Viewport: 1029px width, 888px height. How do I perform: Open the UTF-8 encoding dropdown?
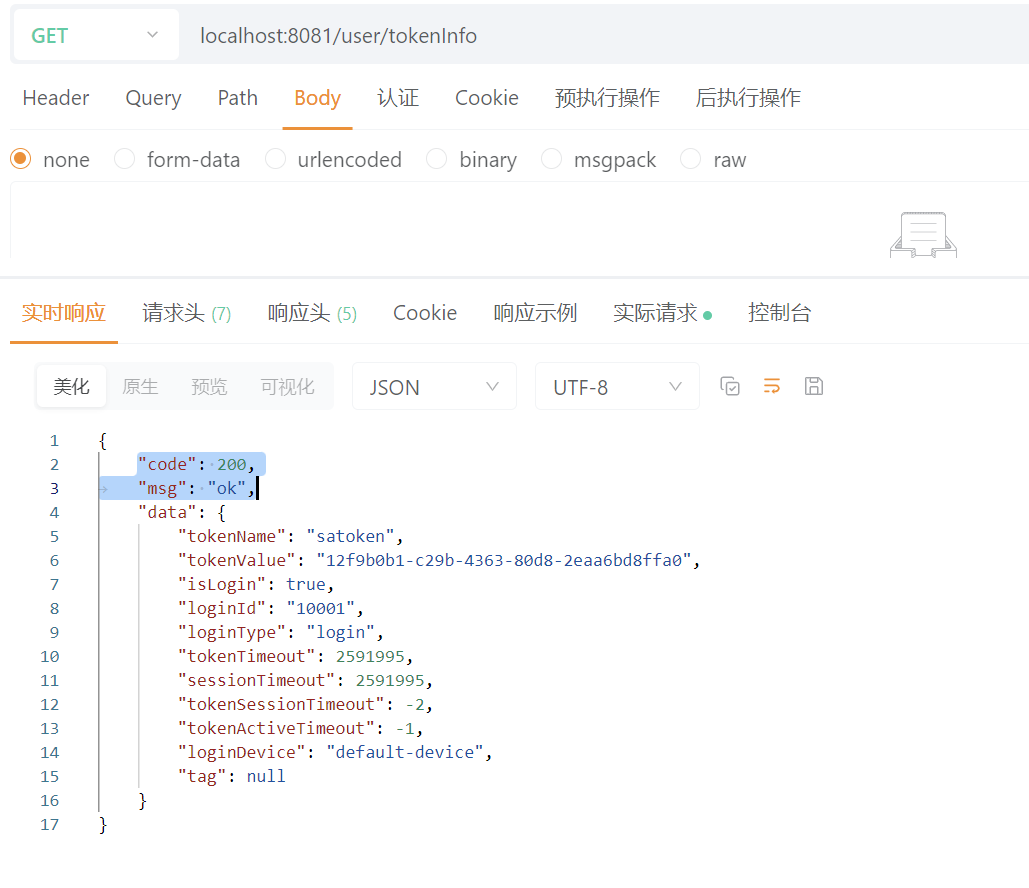point(617,387)
